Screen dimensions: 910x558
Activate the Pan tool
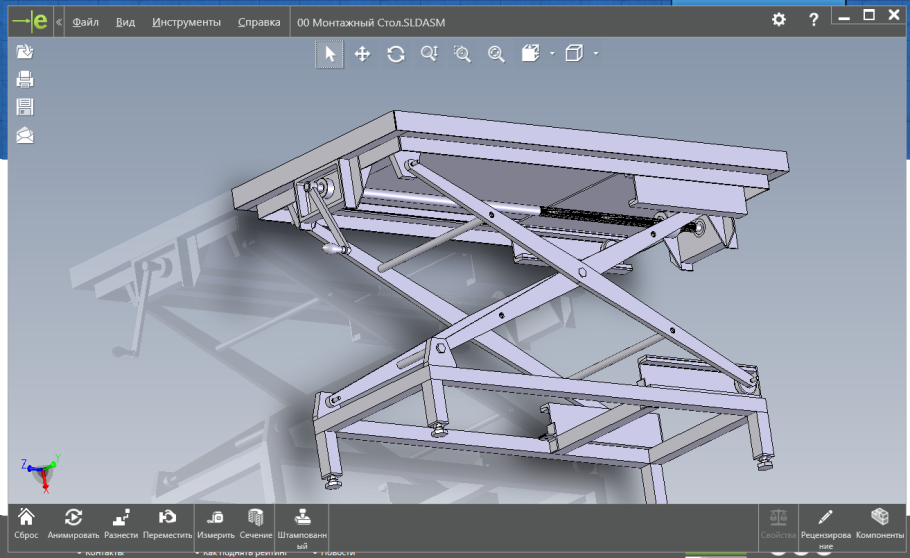362,54
